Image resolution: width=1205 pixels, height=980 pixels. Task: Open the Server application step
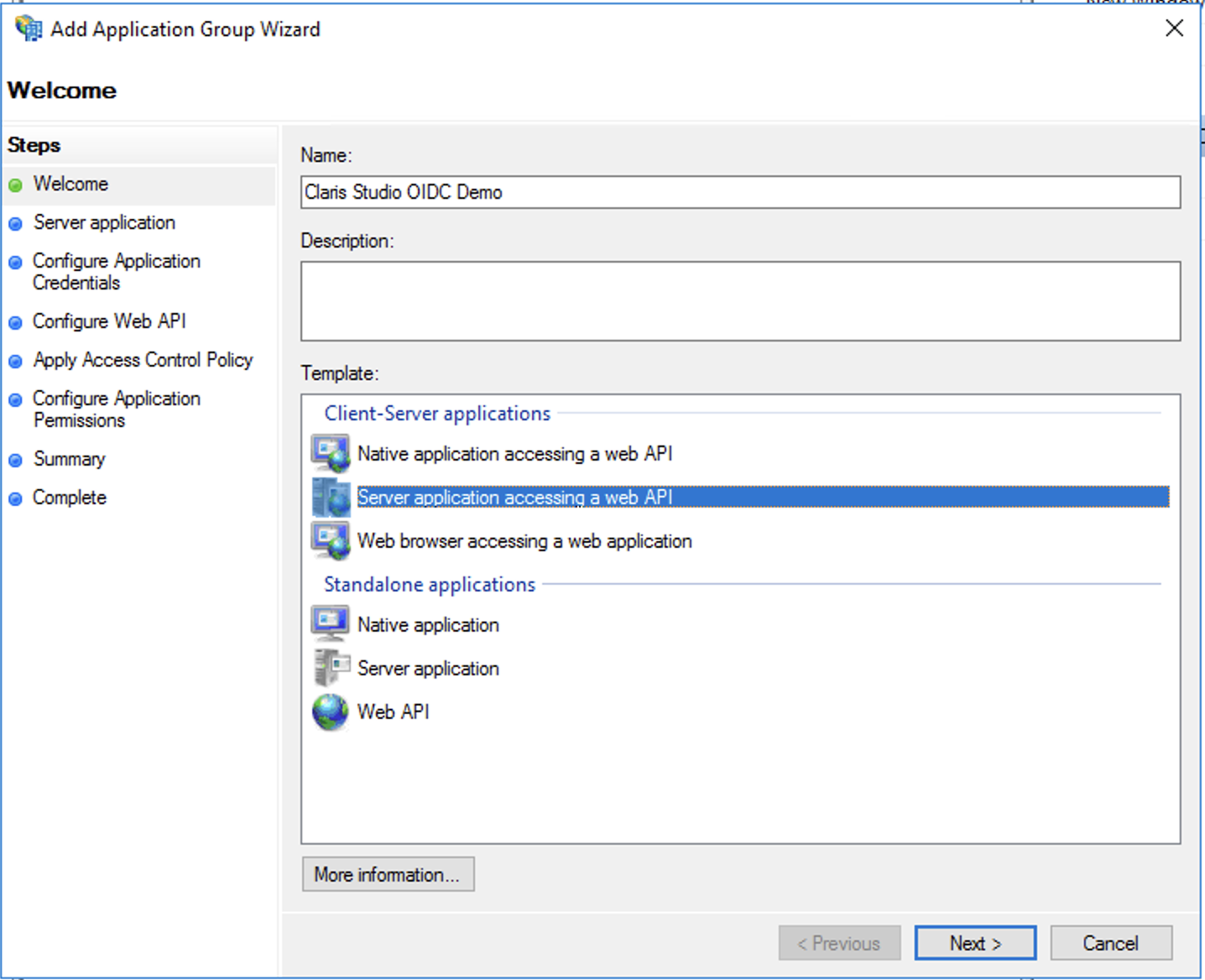(x=103, y=222)
